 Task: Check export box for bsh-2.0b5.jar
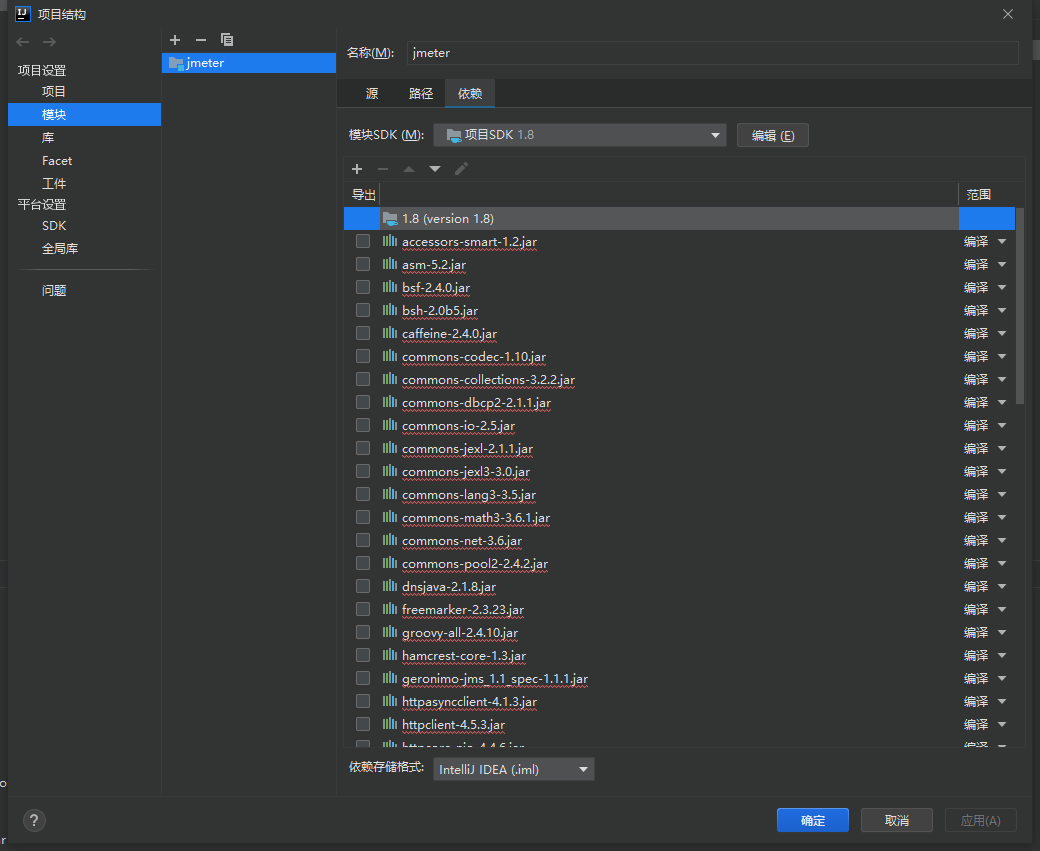coord(363,310)
